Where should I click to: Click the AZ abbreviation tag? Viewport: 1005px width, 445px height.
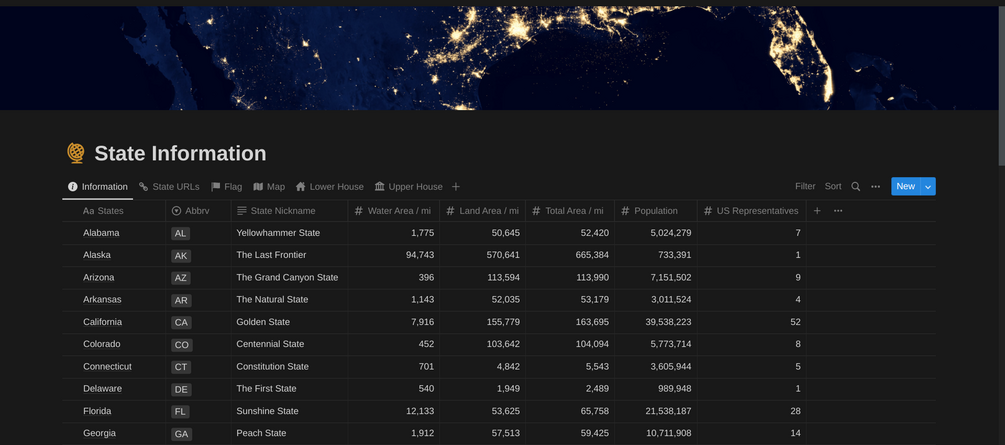click(181, 278)
